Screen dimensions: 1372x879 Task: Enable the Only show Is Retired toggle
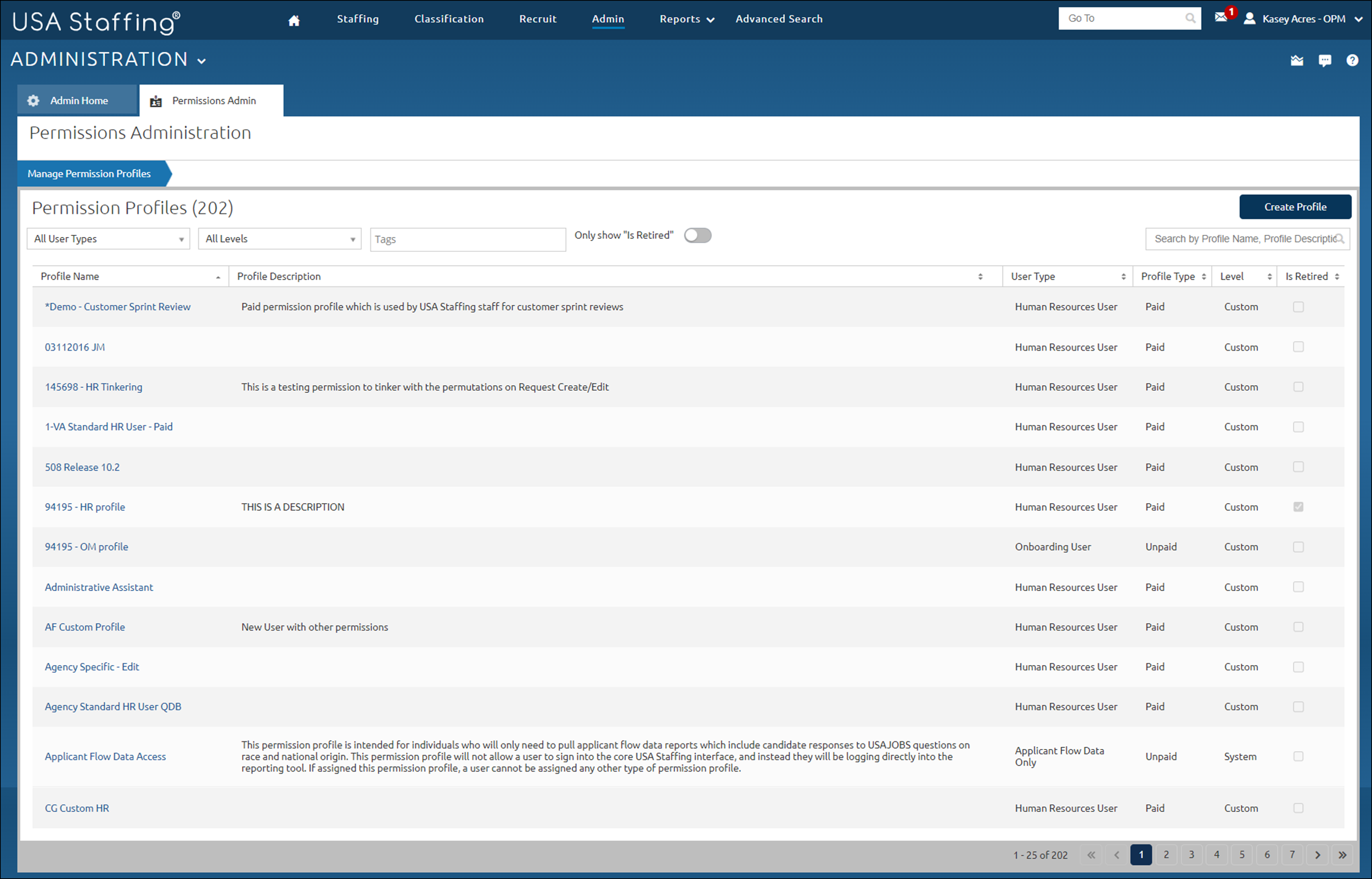[x=698, y=235]
